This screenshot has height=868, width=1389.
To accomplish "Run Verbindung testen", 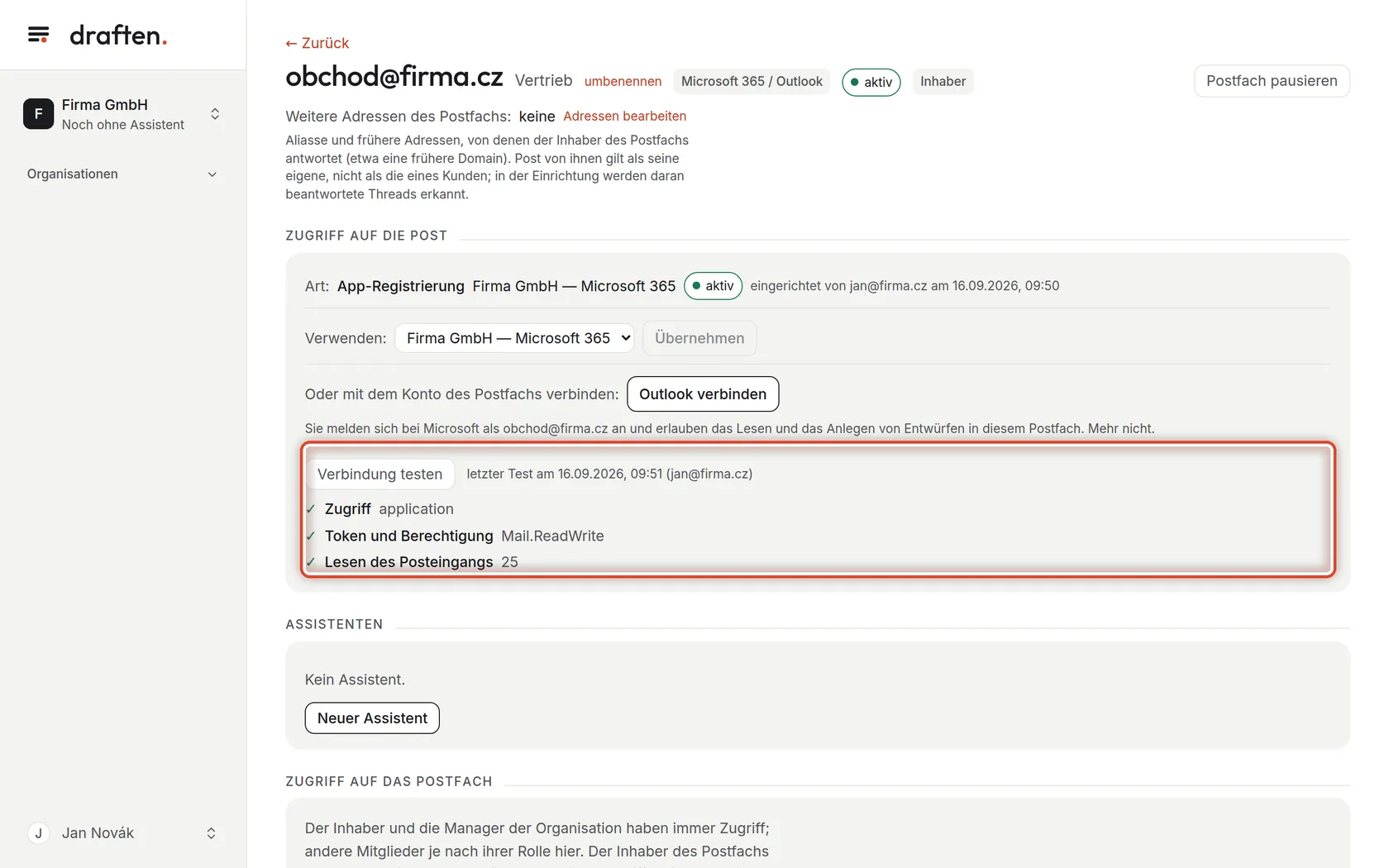I will 380,475.
